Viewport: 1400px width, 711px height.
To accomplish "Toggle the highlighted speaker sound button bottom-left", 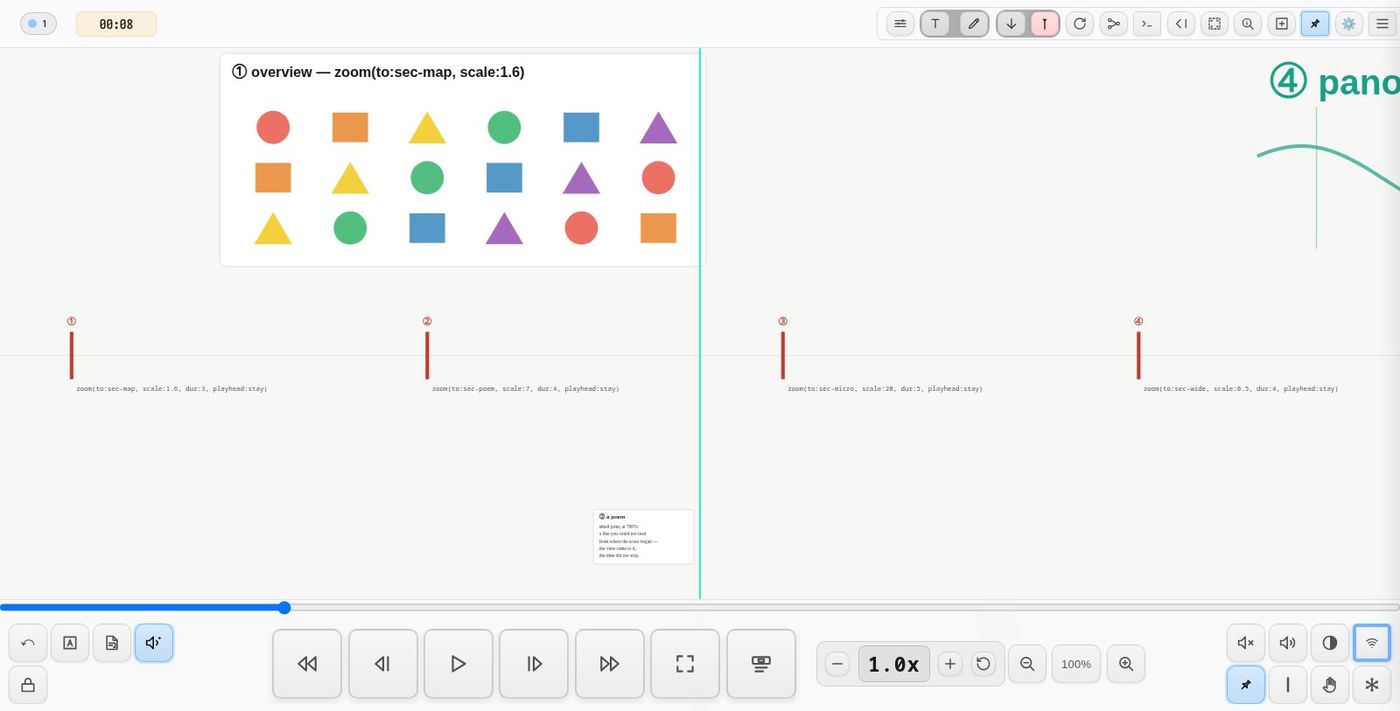I will [x=154, y=643].
